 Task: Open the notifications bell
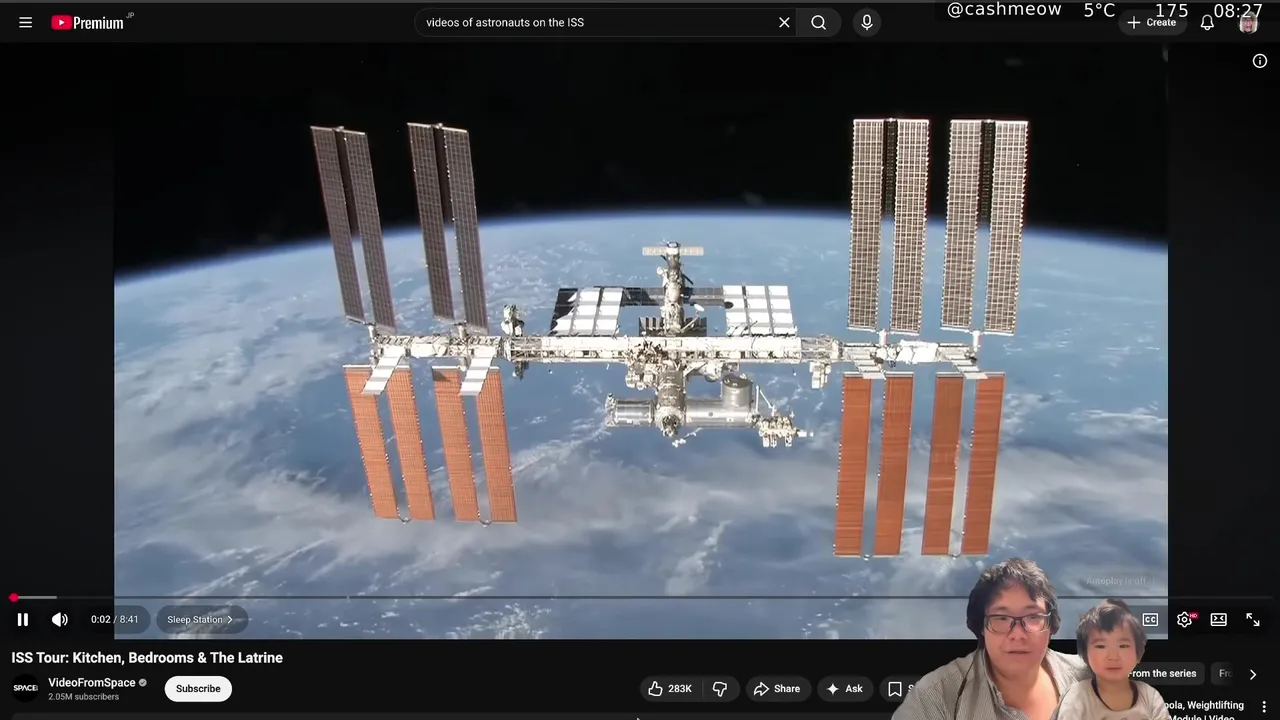pos(1207,22)
